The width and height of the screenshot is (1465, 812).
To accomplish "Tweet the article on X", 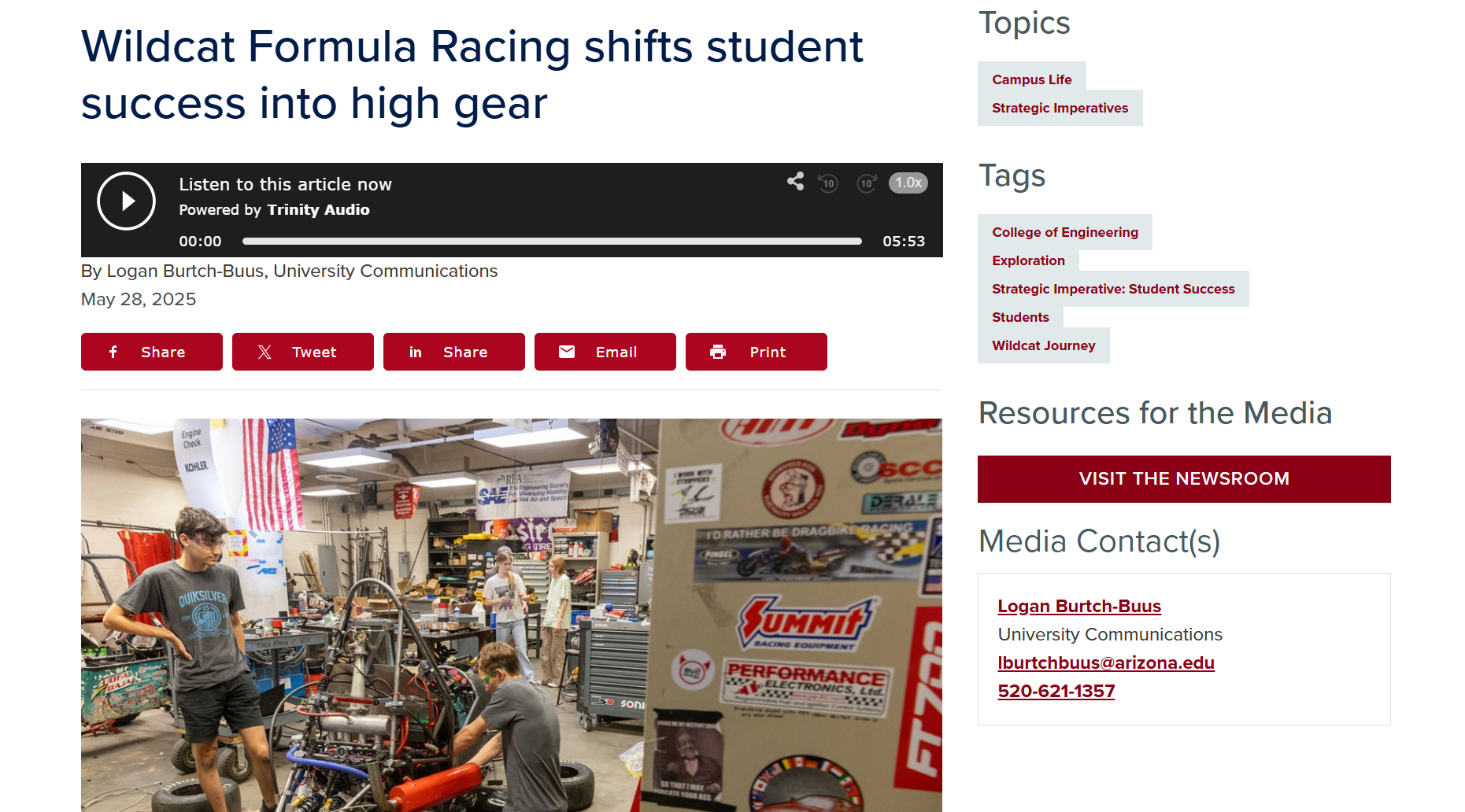I will coord(303,352).
